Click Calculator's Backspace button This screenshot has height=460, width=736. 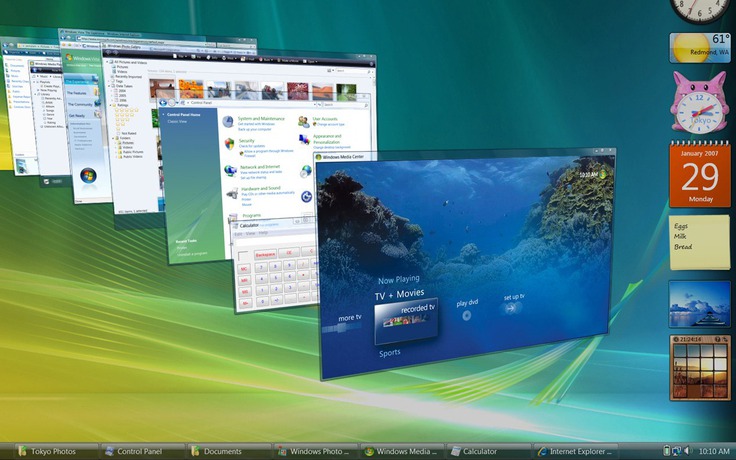coord(266,254)
